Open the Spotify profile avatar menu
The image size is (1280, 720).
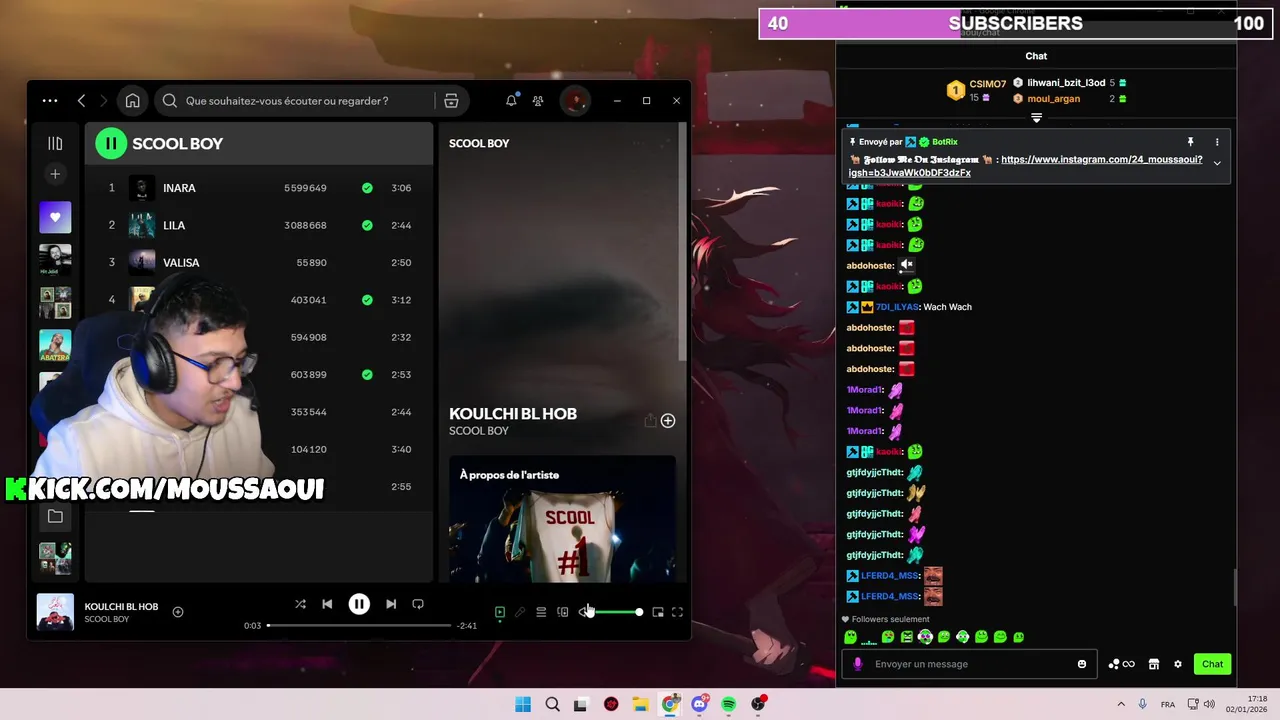(575, 101)
